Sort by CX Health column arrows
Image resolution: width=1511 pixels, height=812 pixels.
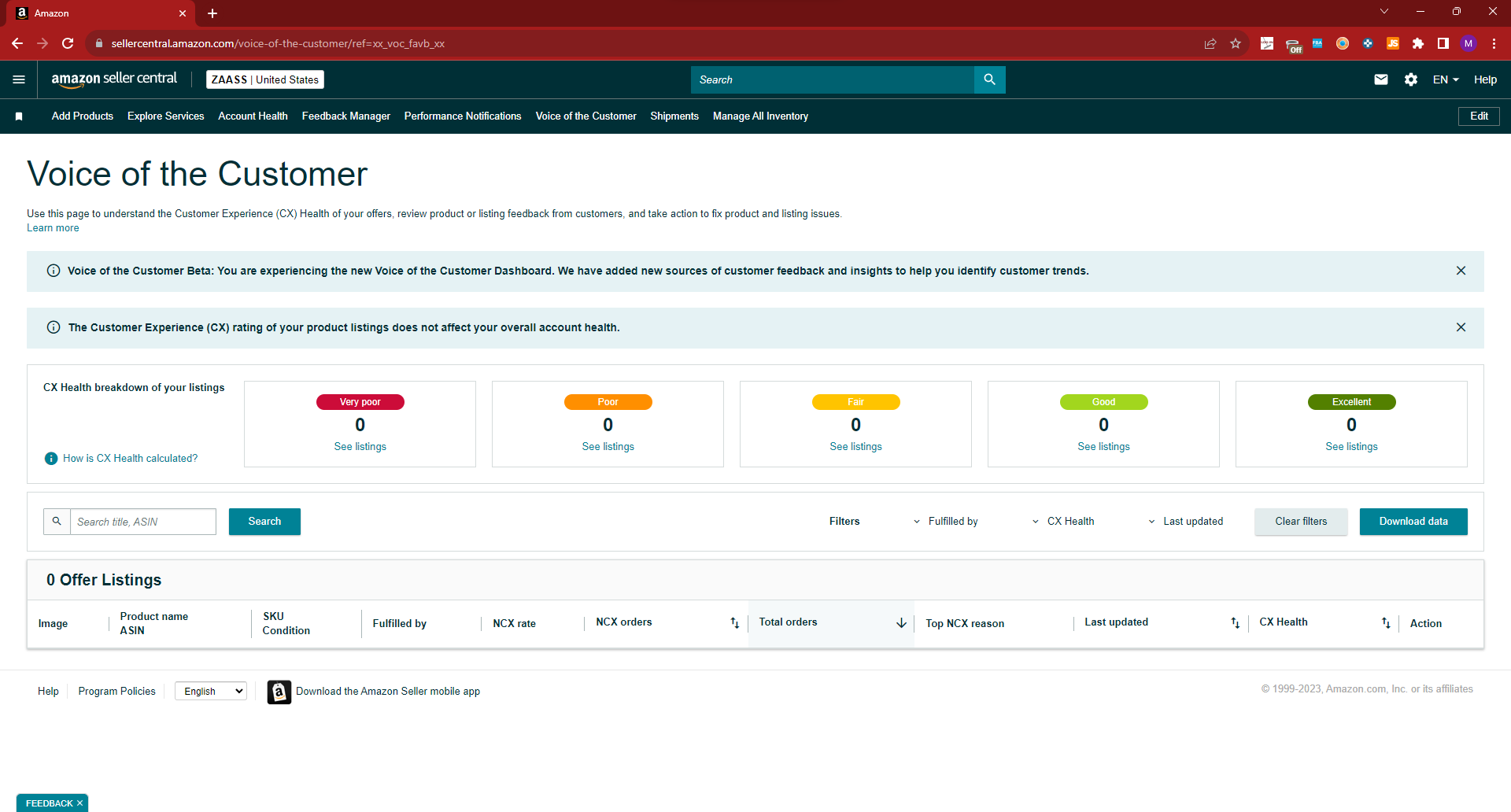pos(1386,623)
